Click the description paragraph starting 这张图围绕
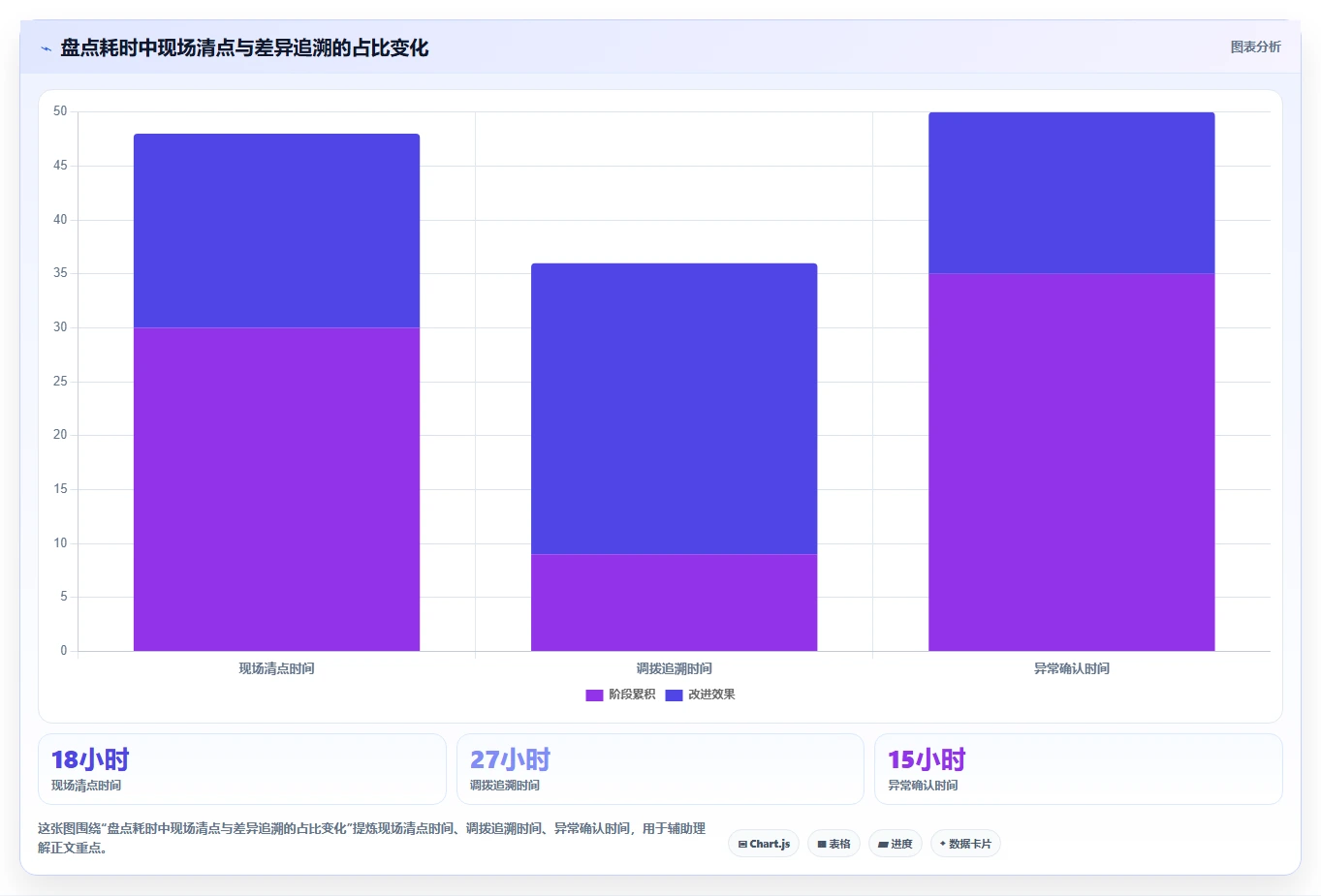Screen dimensions: 1321x896 (x=372, y=838)
